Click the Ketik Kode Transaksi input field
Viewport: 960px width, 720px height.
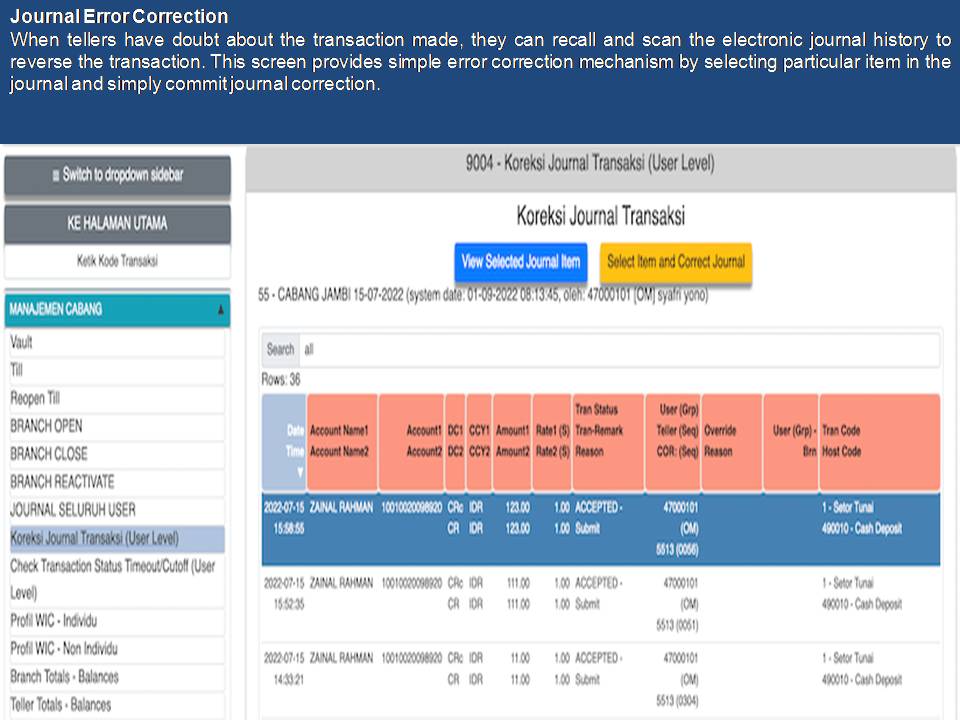pyautogui.click(x=117, y=261)
